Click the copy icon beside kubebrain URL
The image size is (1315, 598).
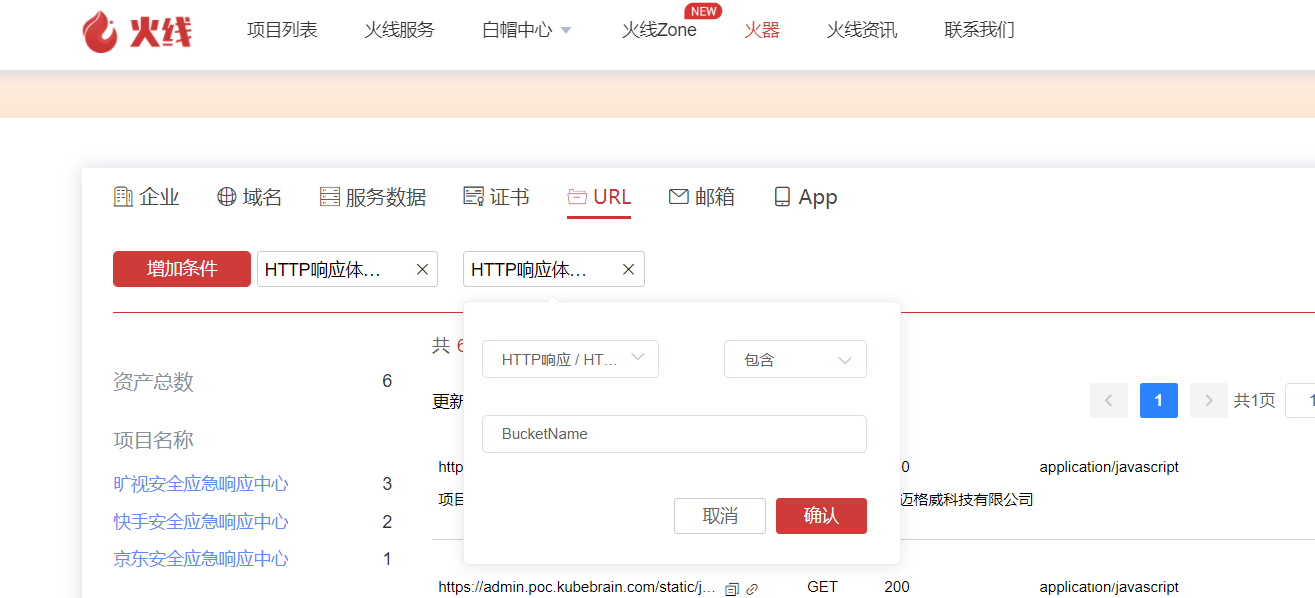731,589
